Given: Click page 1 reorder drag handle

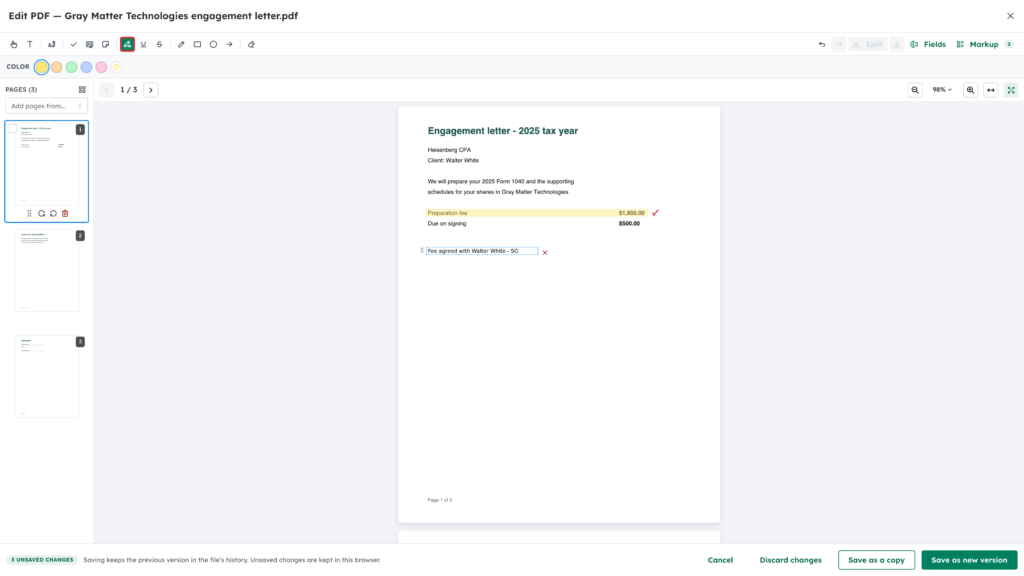Looking at the screenshot, I should 29,214.
